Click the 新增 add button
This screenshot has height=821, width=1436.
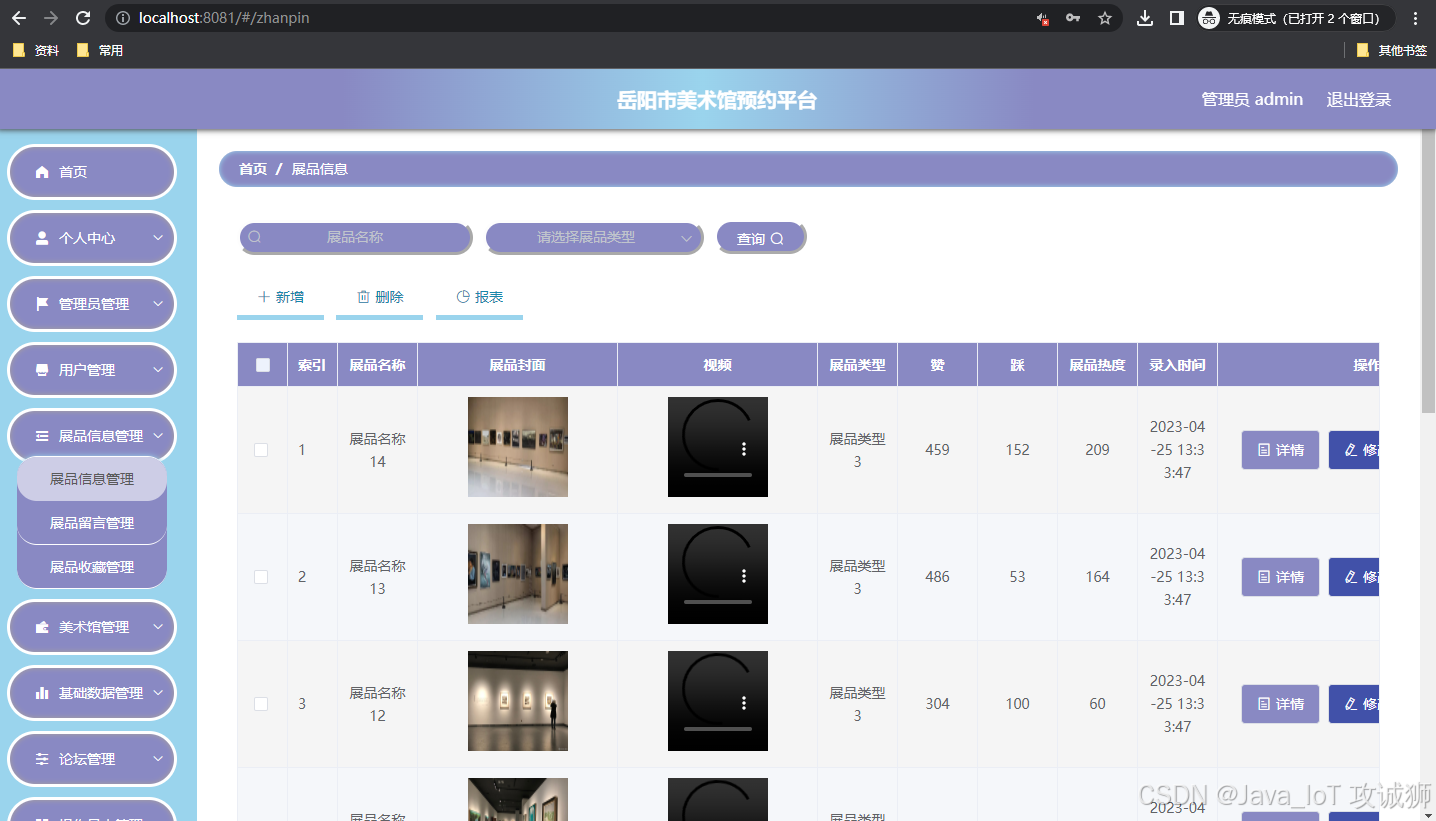pyautogui.click(x=280, y=298)
